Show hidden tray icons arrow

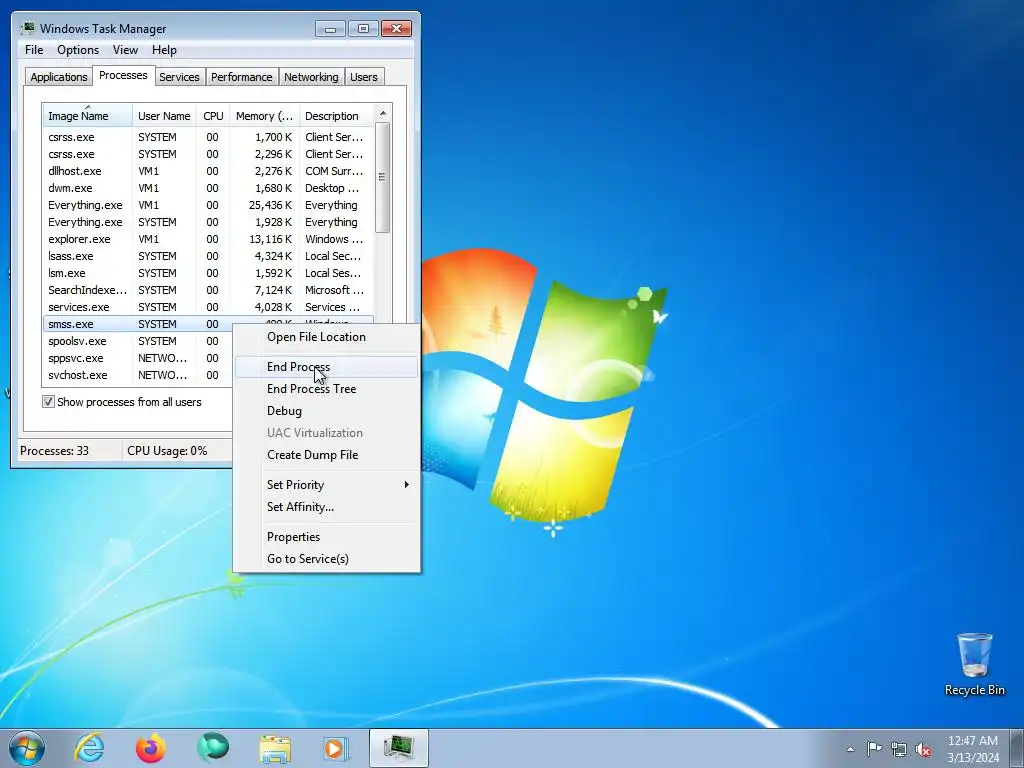[x=850, y=749]
